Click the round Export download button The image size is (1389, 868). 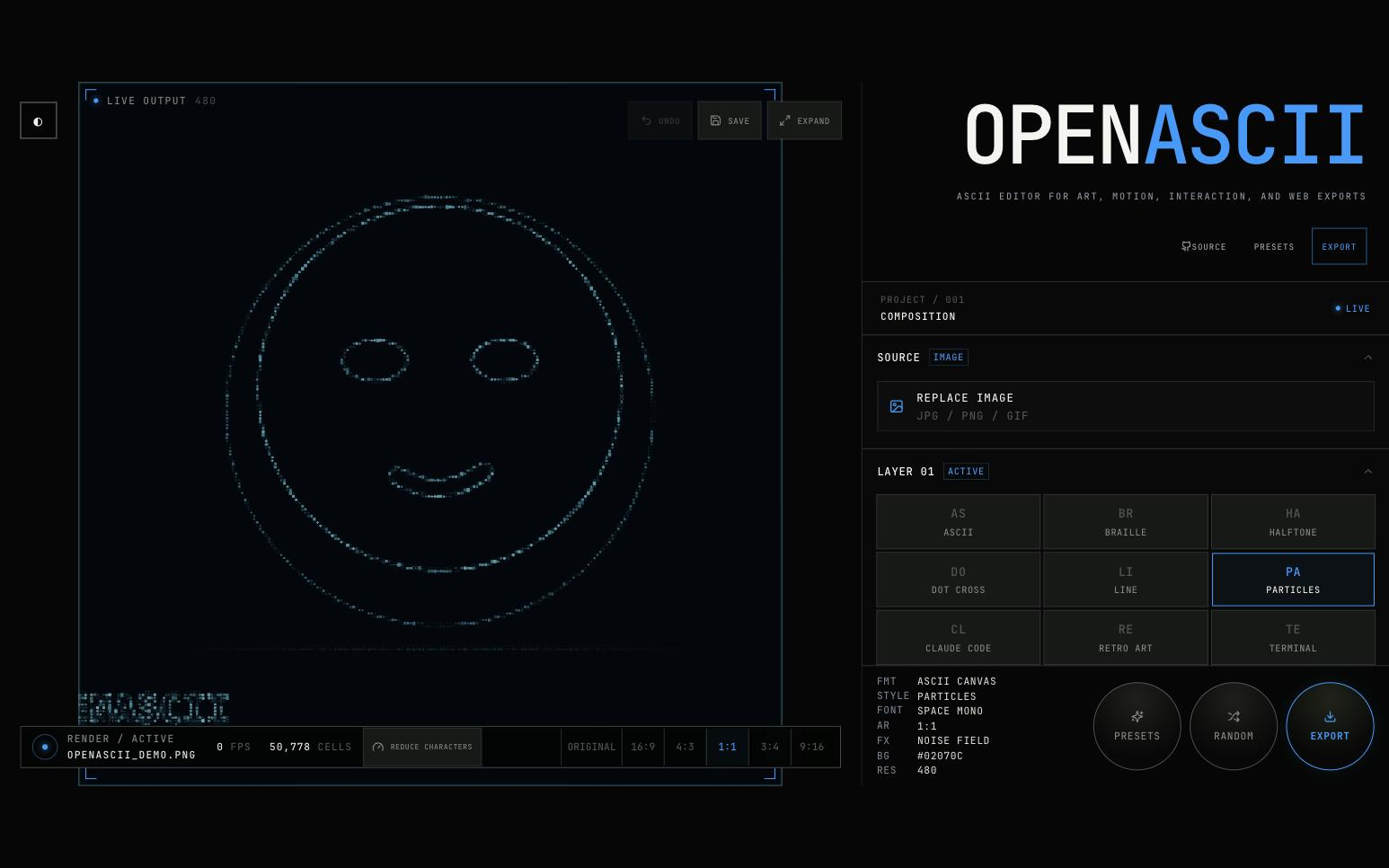point(1330,726)
